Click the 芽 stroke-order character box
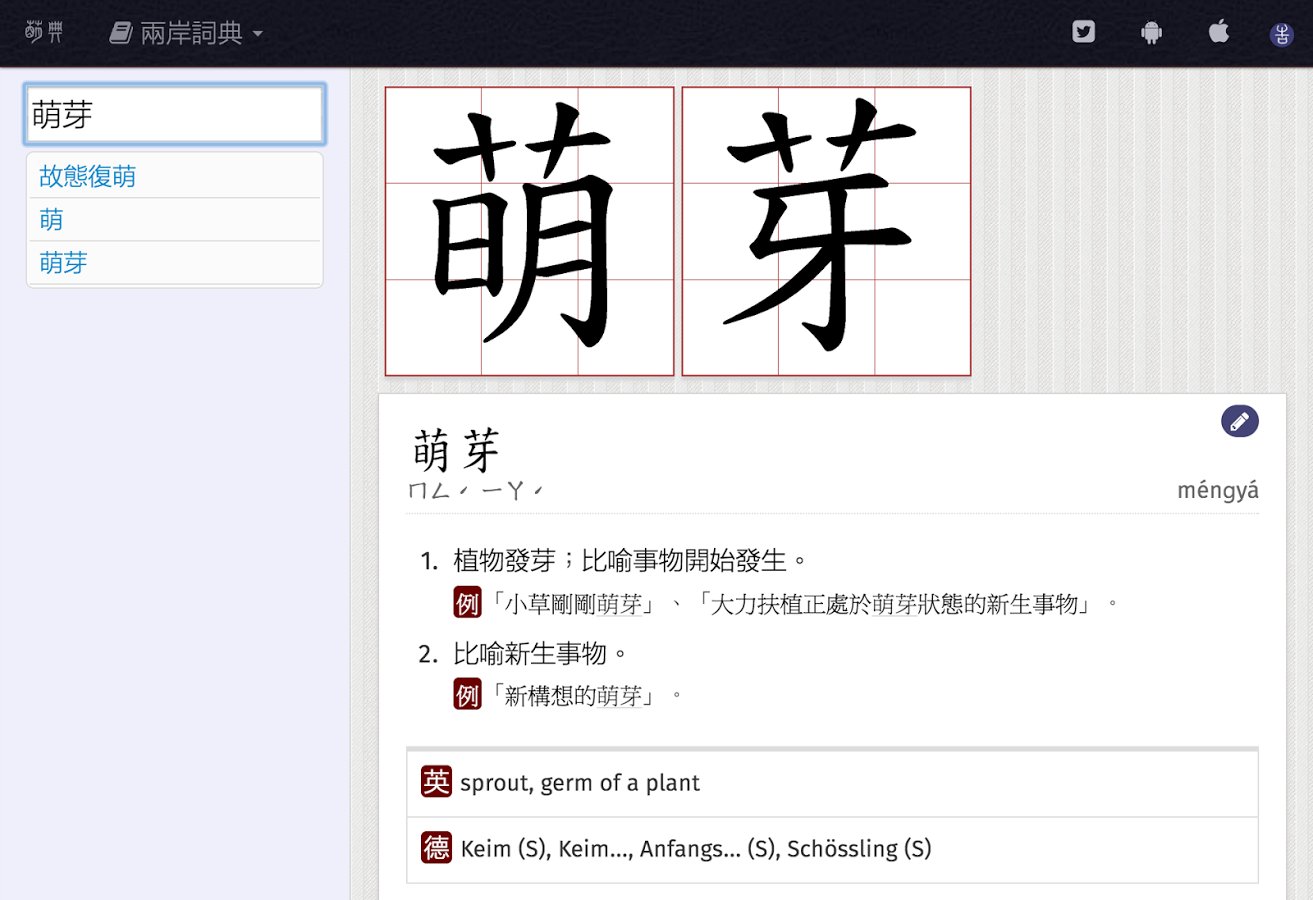 (826, 231)
